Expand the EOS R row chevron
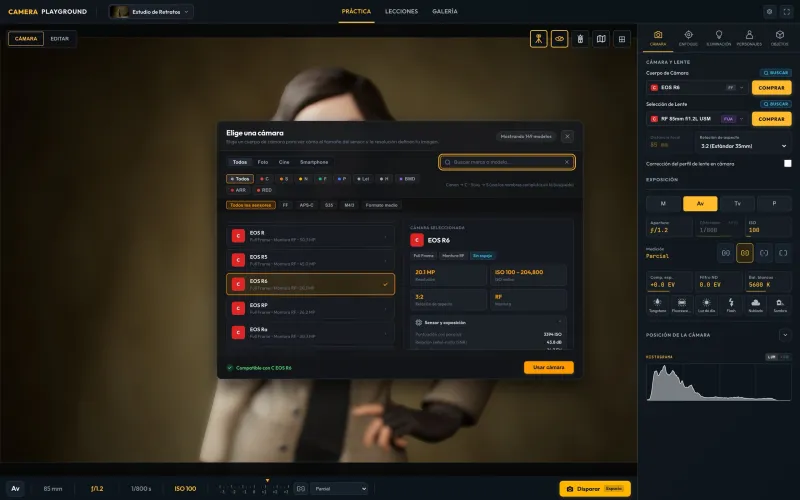Image resolution: width=800 pixels, height=500 pixels. pos(385,236)
